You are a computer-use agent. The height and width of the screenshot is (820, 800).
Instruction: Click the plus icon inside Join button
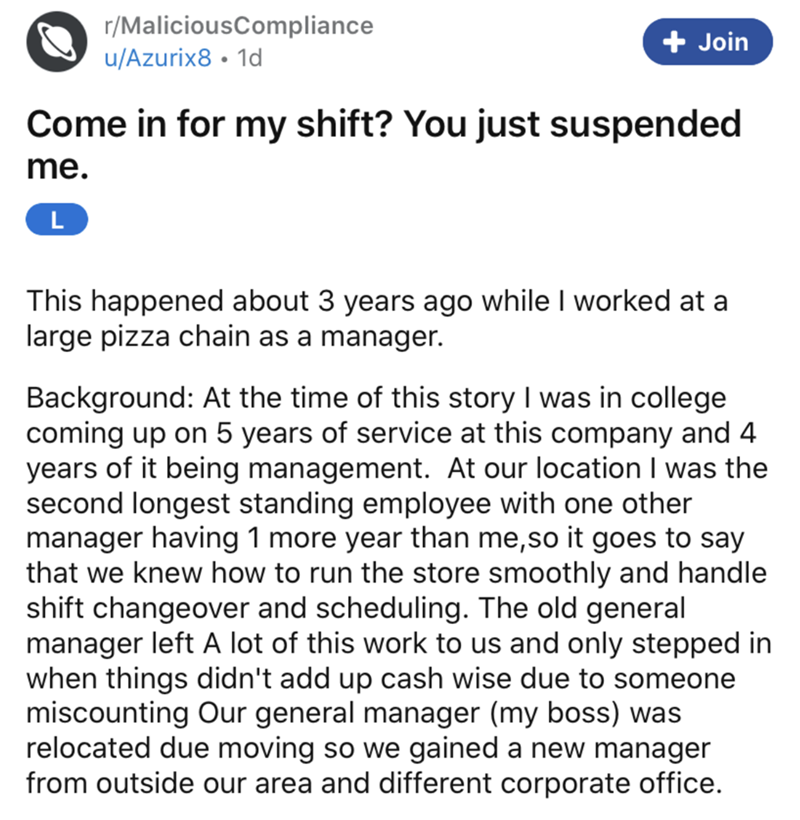pos(674,42)
